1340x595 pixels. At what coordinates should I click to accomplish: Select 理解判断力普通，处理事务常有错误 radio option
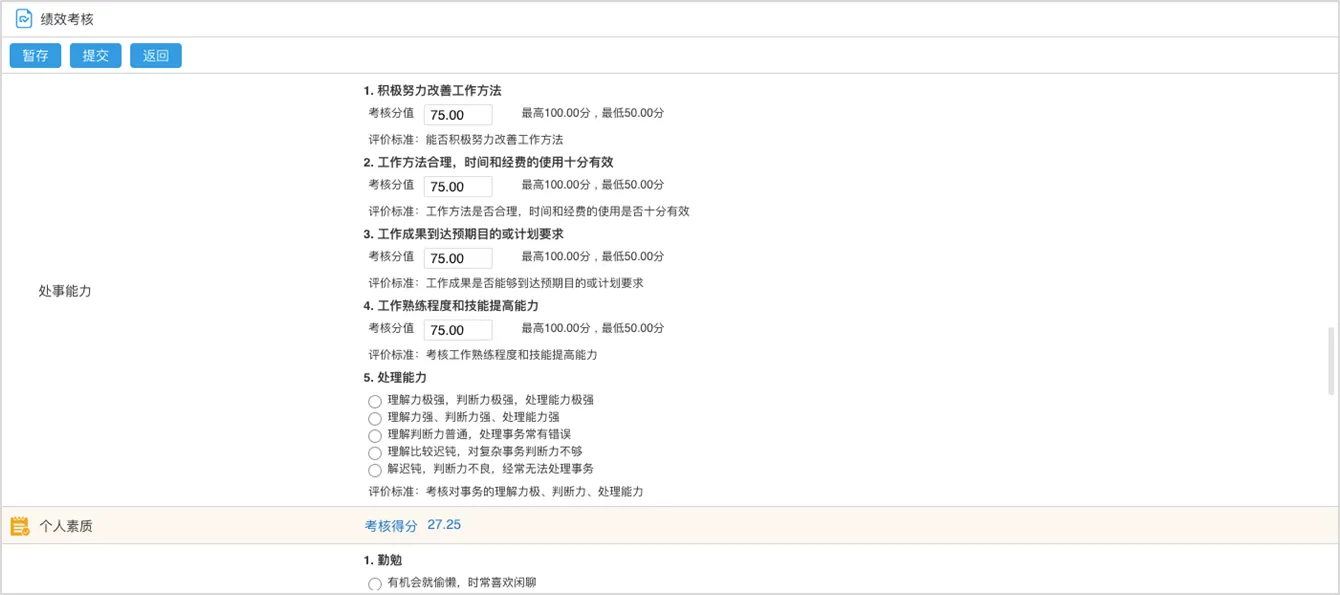[x=375, y=436]
